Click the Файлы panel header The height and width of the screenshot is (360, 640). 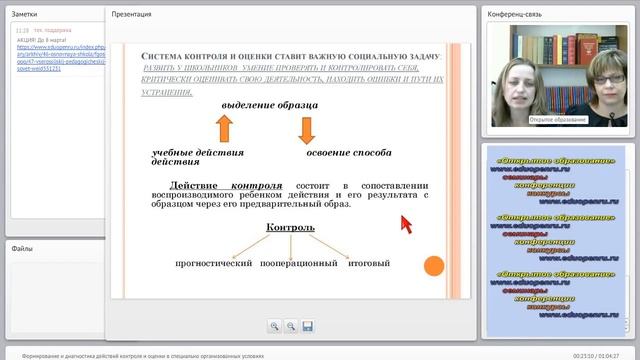click(22, 248)
